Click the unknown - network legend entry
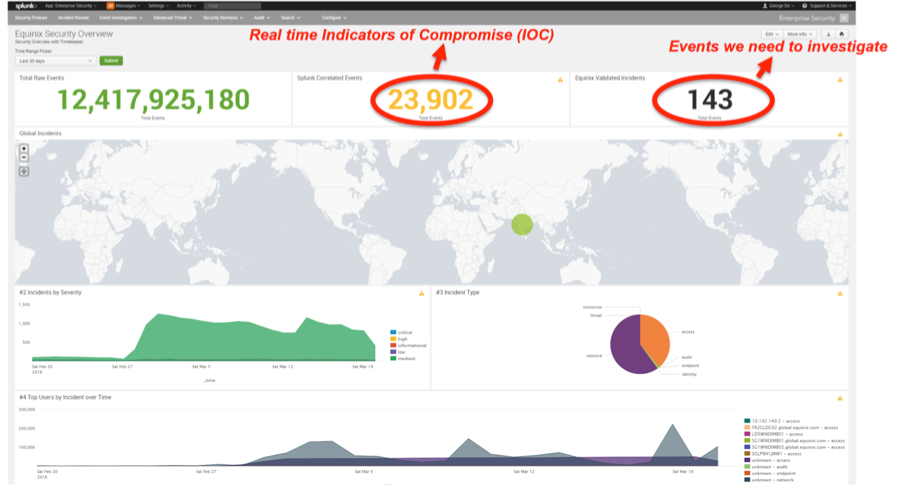900x485 pixels. (769, 480)
